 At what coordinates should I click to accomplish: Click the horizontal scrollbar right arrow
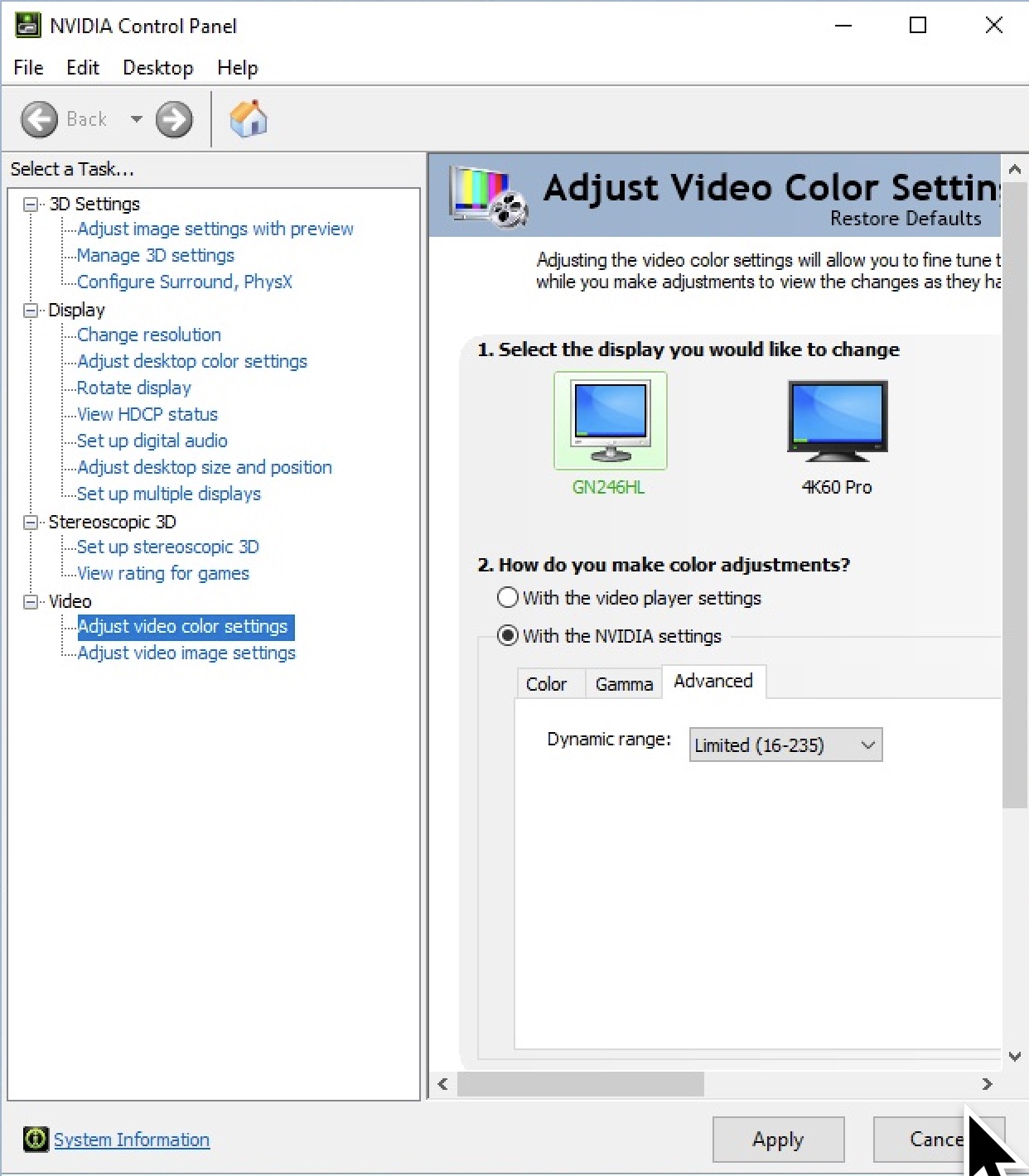[987, 1084]
